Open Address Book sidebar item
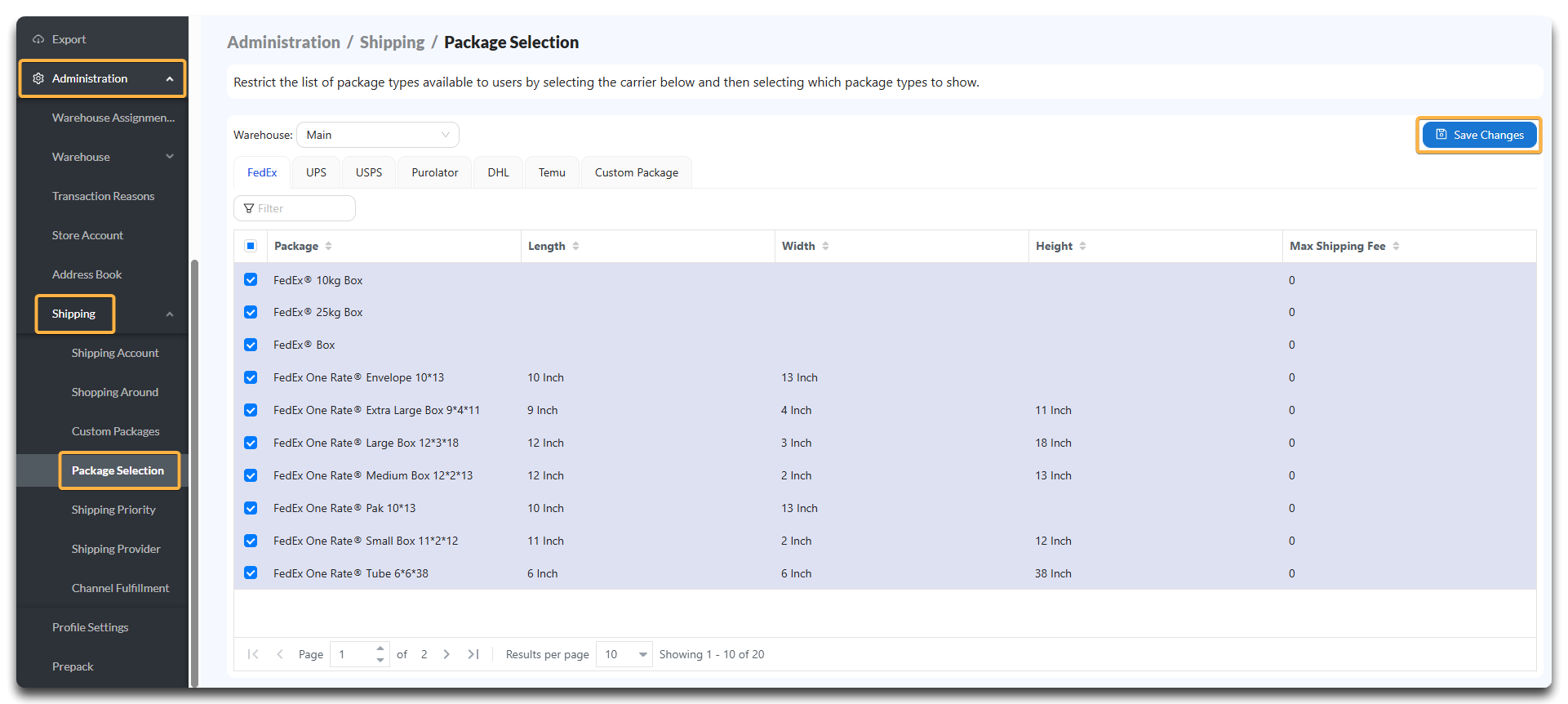The image size is (1568, 704). (x=87, y=274)
